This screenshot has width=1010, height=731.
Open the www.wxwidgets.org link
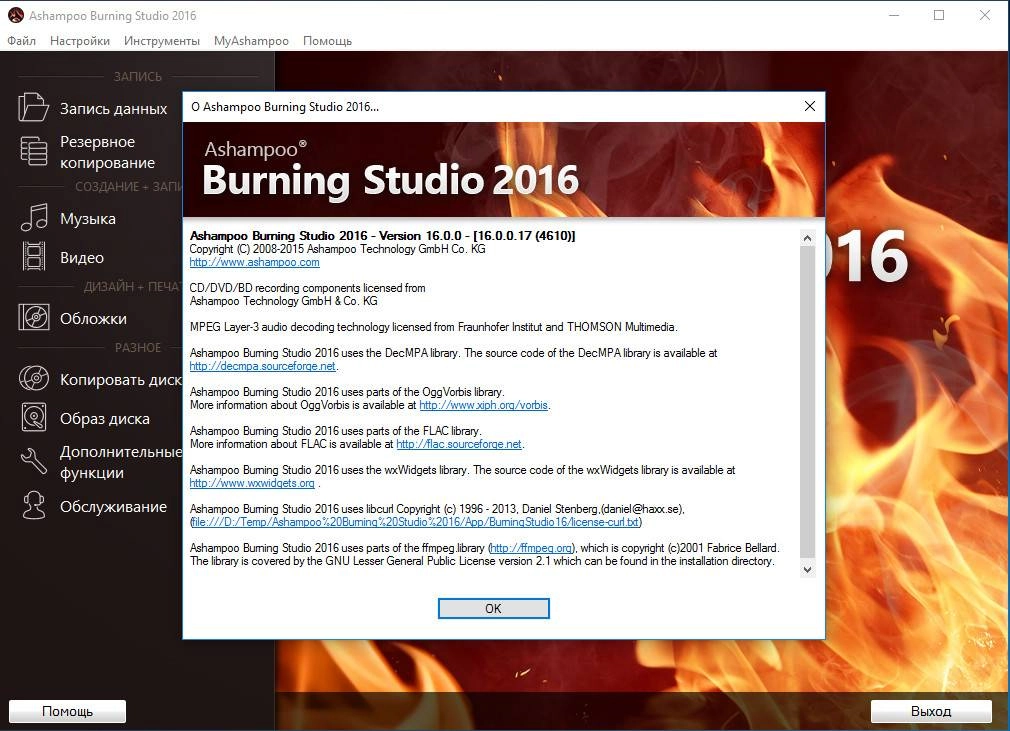pos(252,483)
